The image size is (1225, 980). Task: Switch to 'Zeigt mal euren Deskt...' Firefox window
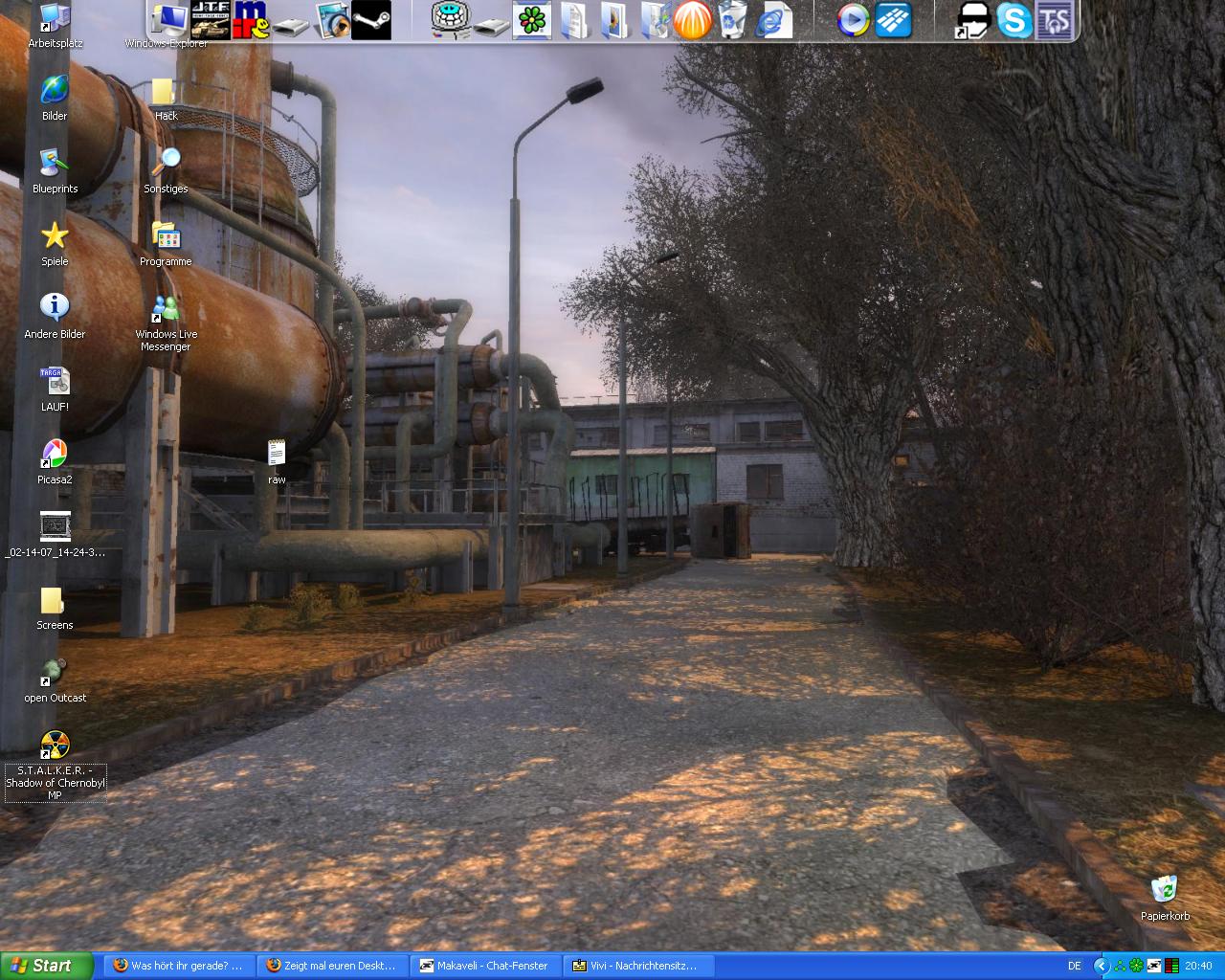[x=331, y=966]
